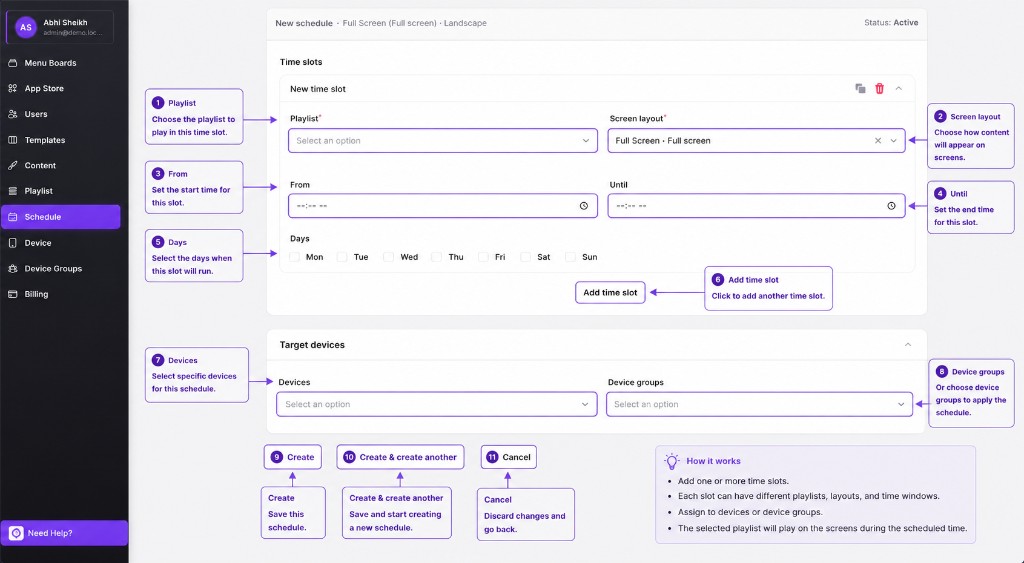Screen dimensions: 1024x563
Task: Click the Billing sidebar icon
Action: tap(12, 294)
